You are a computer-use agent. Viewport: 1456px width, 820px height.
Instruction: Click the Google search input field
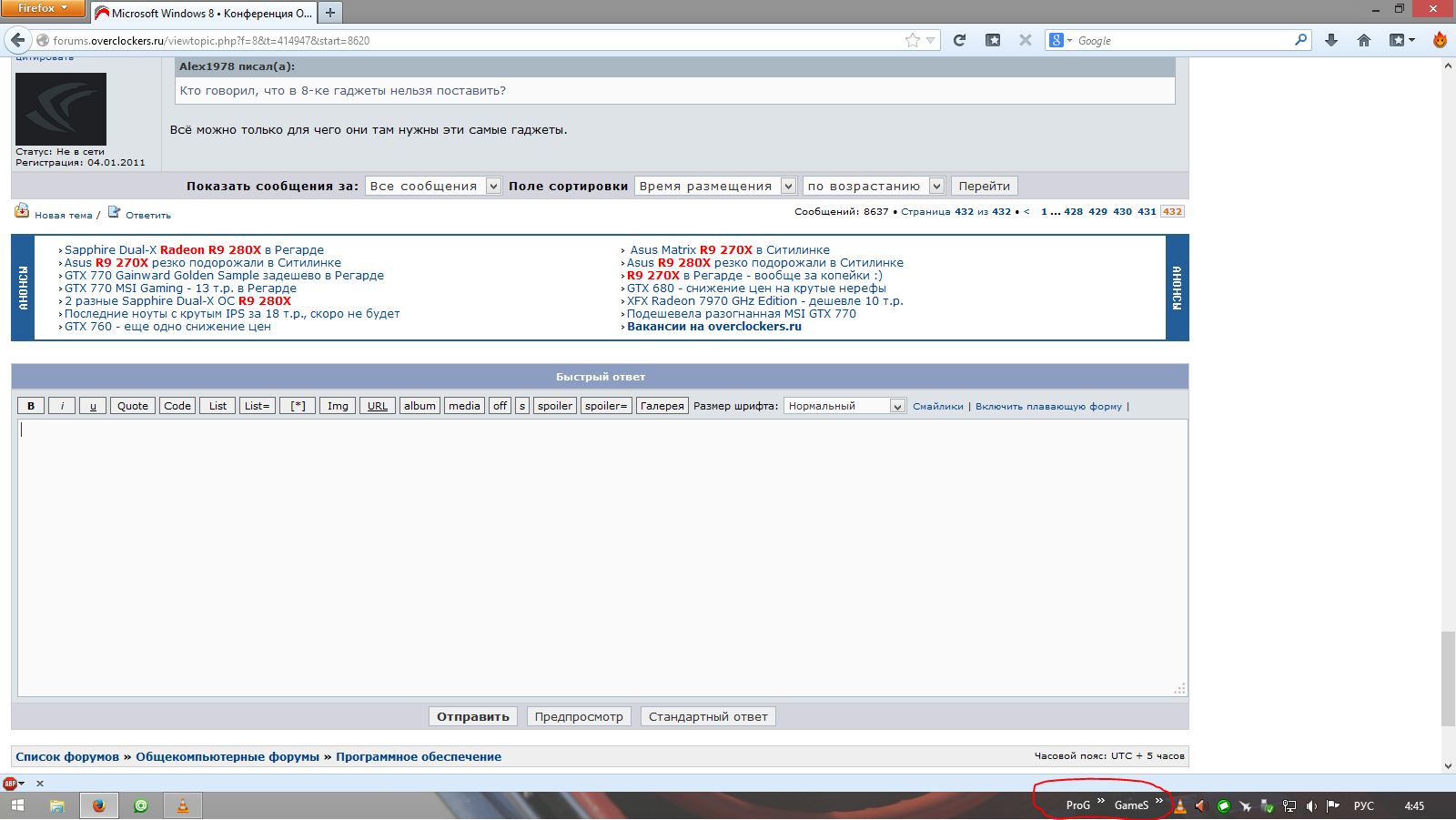(1183, 40)
